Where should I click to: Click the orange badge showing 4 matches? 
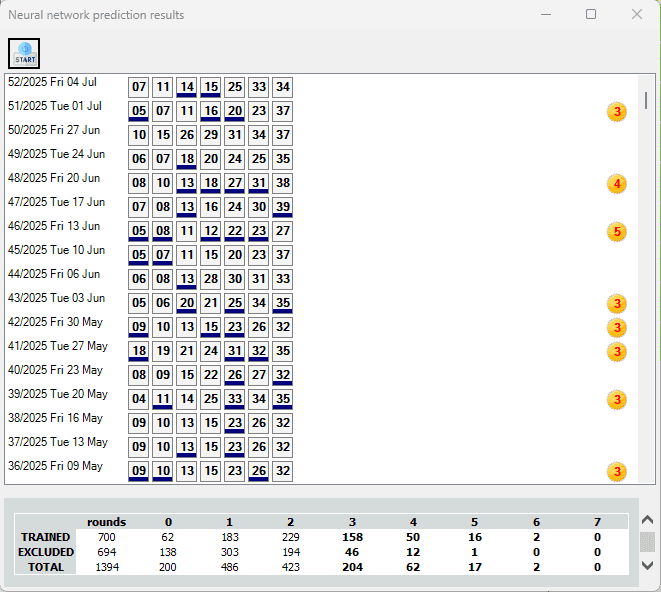click(617, 183)
